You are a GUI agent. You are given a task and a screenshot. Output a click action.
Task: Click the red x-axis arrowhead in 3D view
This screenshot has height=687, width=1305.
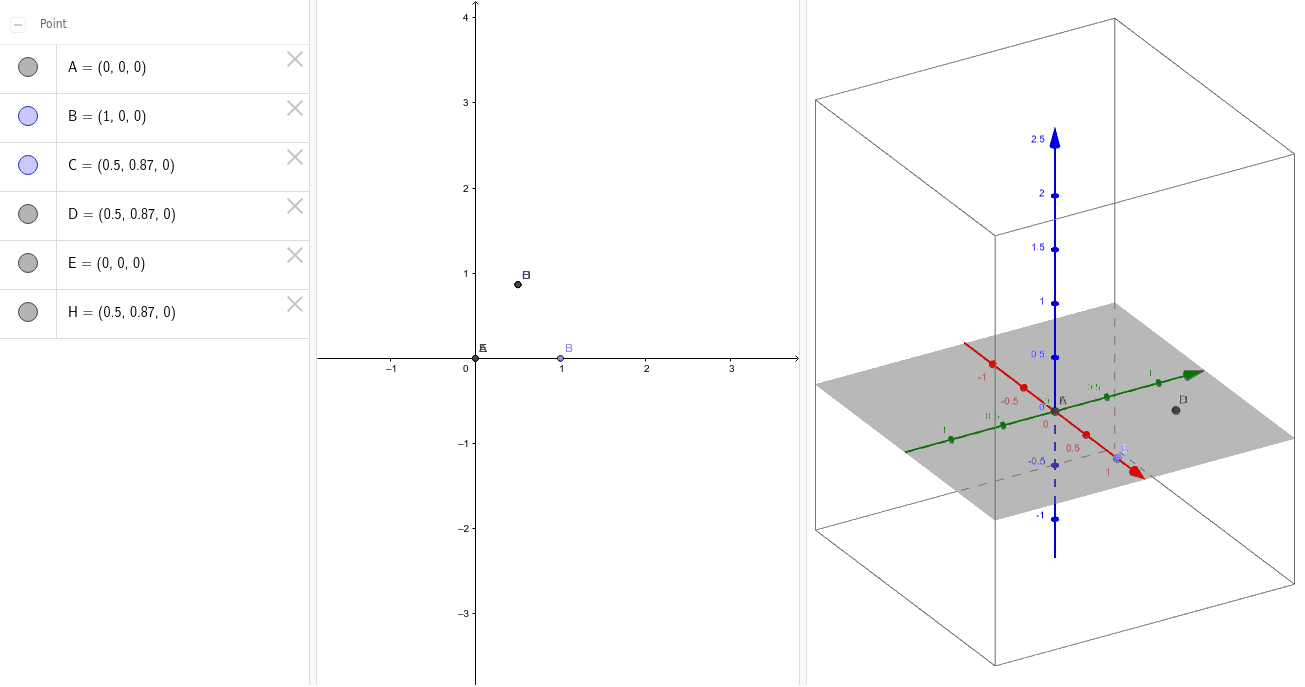(x=1139, y=471)
